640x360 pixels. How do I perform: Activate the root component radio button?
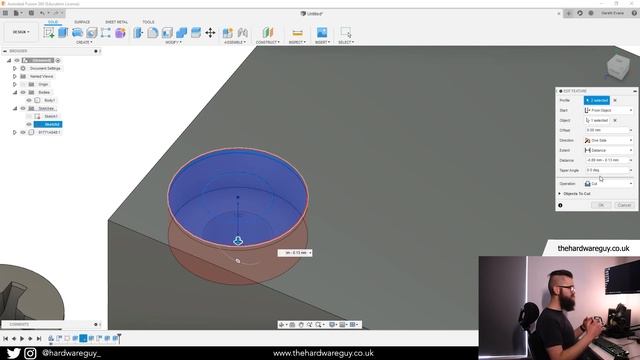(58, 60)
